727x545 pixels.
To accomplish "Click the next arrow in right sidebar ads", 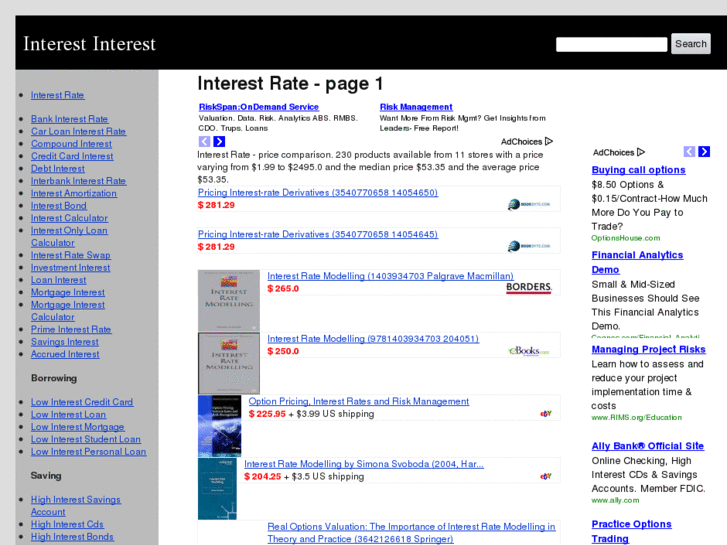I will [704, 152].
